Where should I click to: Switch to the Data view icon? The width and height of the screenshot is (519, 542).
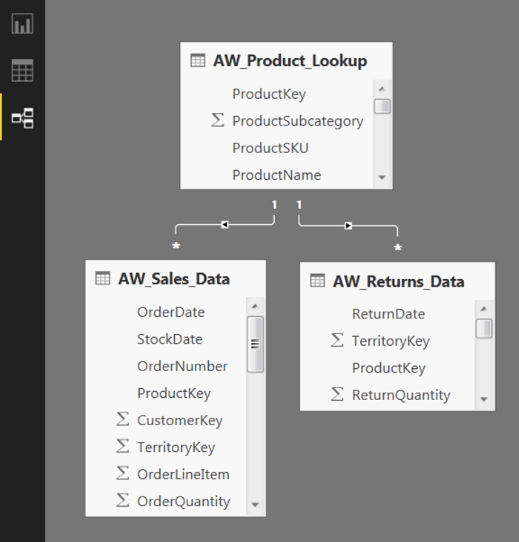click(x=22, y=71)
